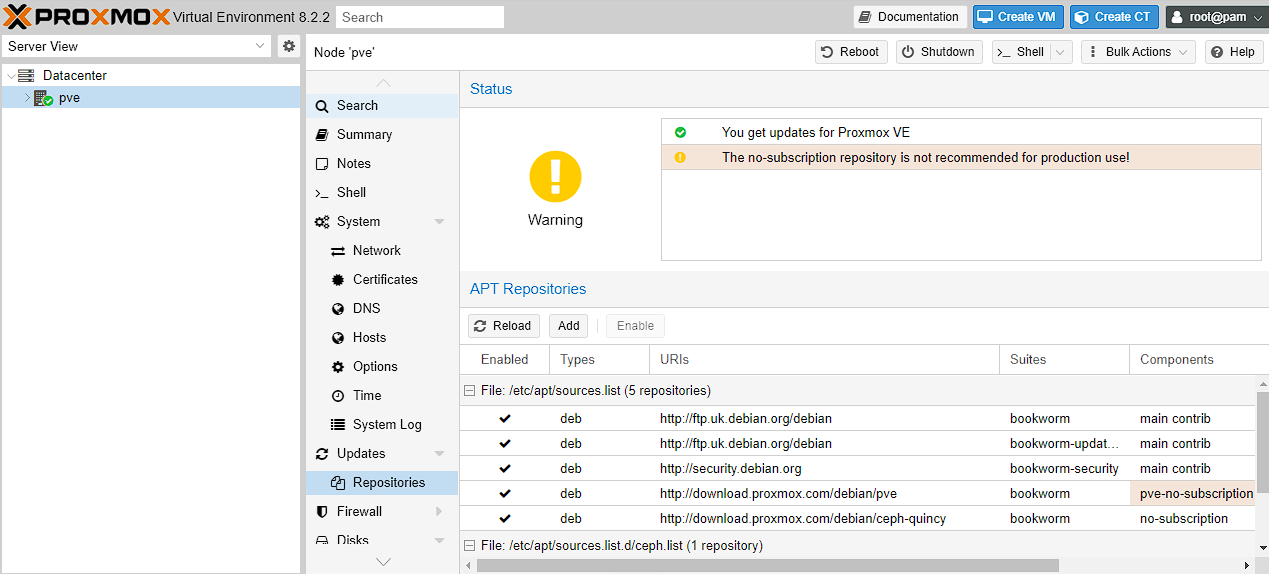
Task: Open DNS settings globe icon
Action: pyautogui.click(x=338, y=309)
